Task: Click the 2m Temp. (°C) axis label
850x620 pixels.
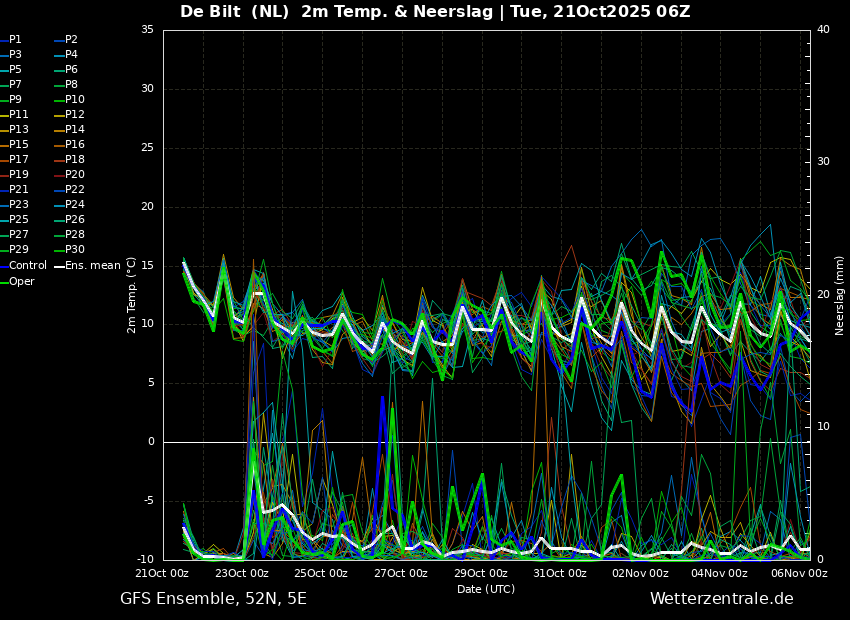Action: click(x=131, y=295)
